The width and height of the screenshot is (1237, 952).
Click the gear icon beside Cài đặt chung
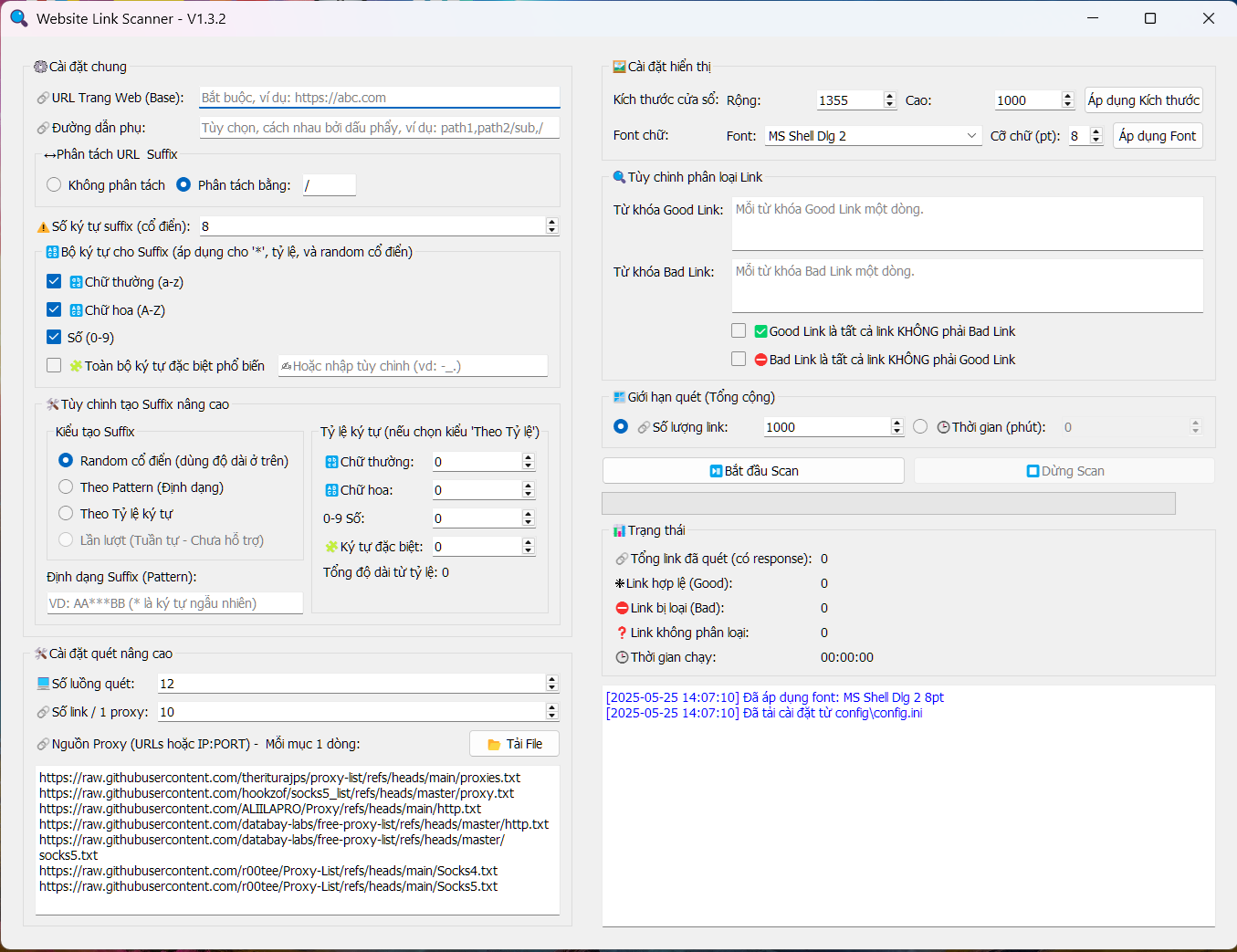pos(40,67)
